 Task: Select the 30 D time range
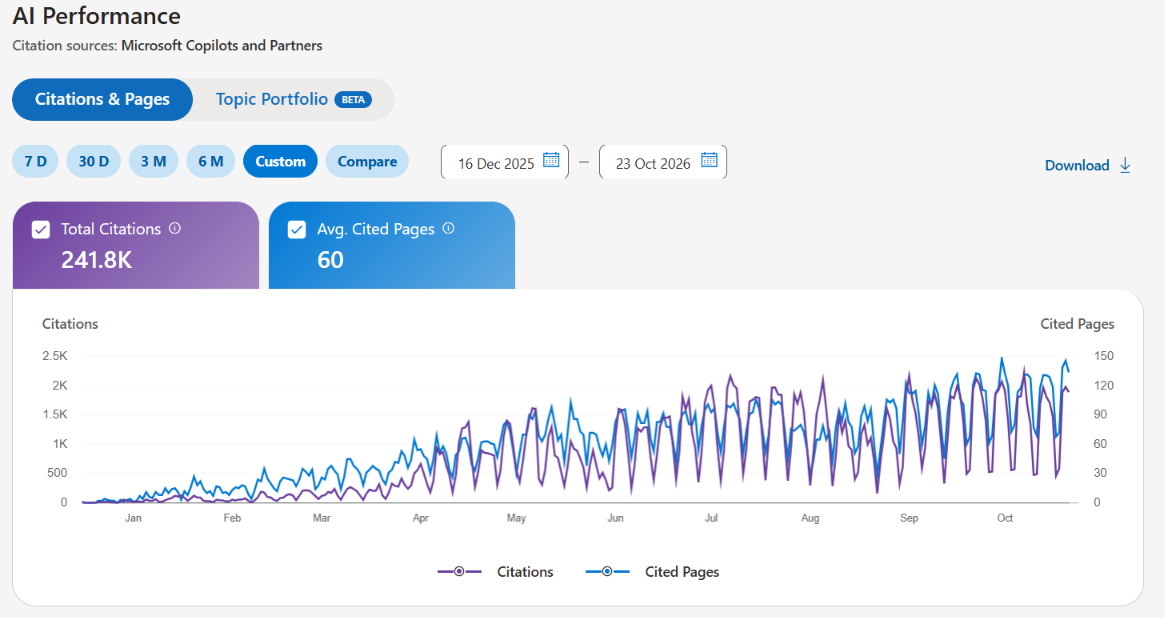point(94,161)
